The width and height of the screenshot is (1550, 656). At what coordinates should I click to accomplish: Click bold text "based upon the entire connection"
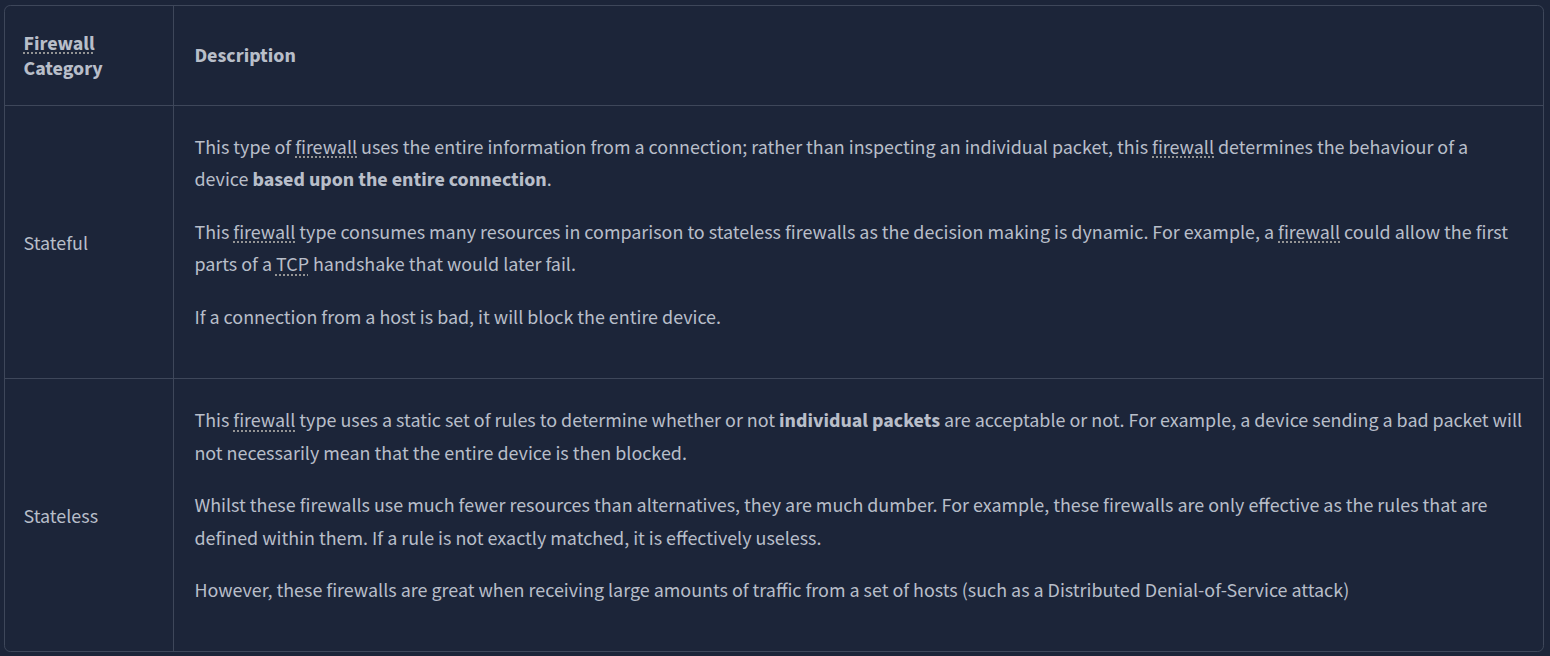tap(399, 180)
